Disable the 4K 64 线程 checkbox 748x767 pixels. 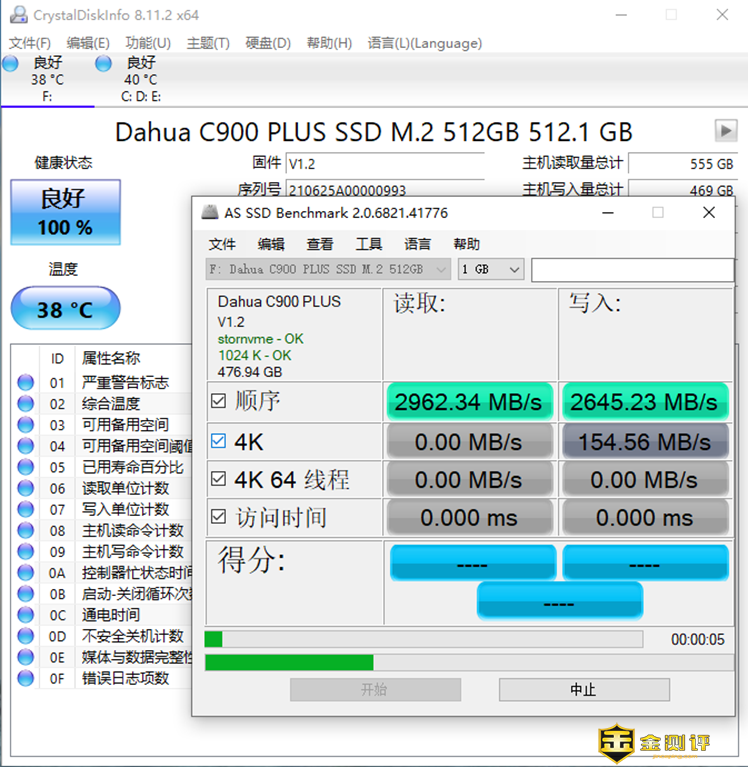click(219, 480)
